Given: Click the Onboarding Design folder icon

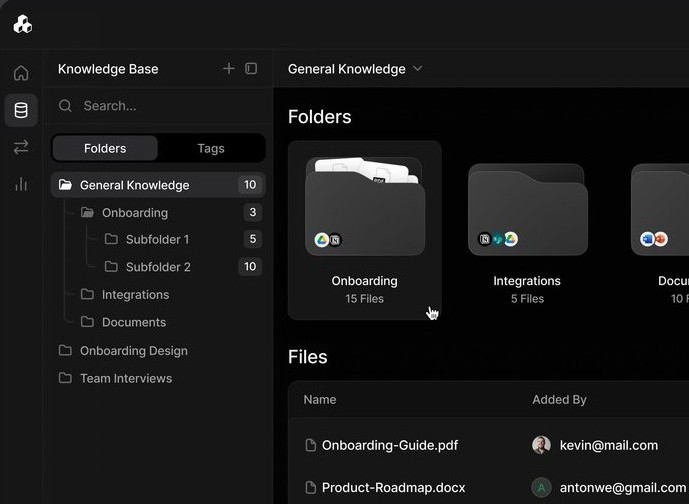Looking at the screenshot, I should 65,350.
